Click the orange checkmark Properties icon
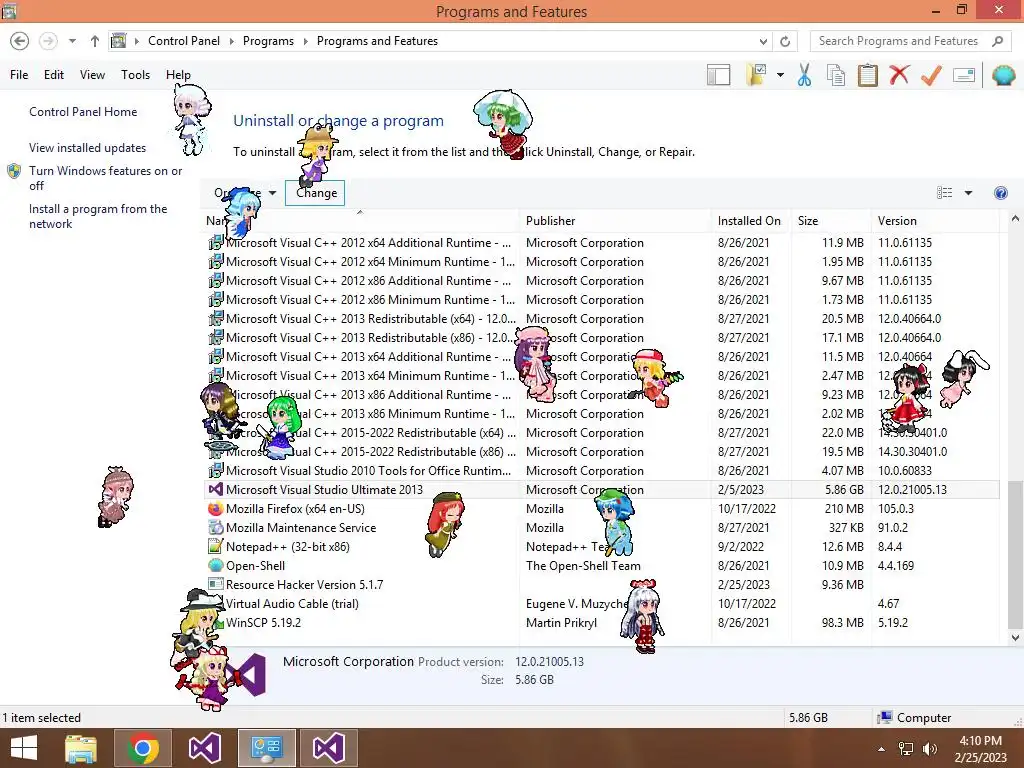The width and height of the screenshot is (1024, 768). tap(931, 75)
